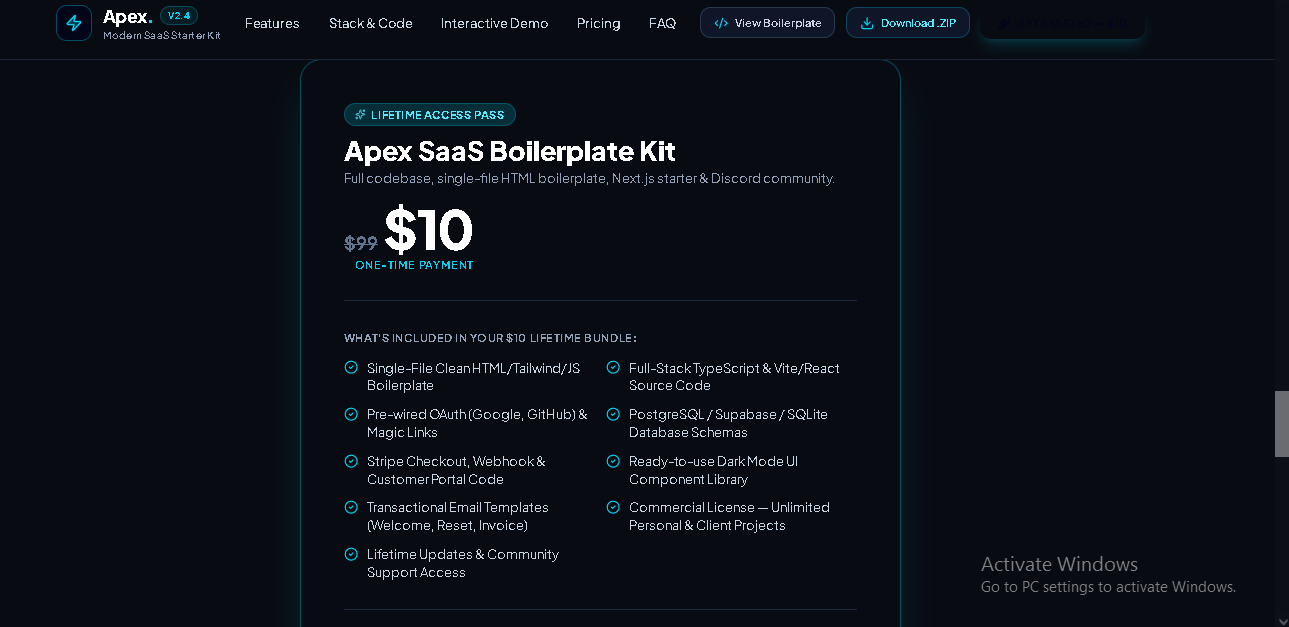
Task: Click 'Ready-to-use Dark Mode UI Component Library' text
Action: pos(713,470)
